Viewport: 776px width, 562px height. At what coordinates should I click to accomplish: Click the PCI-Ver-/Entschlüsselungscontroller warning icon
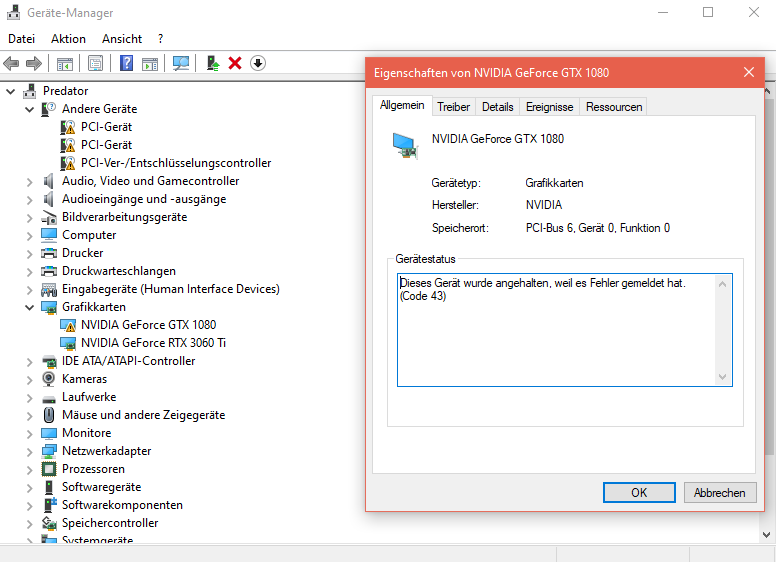pos(68,163)
